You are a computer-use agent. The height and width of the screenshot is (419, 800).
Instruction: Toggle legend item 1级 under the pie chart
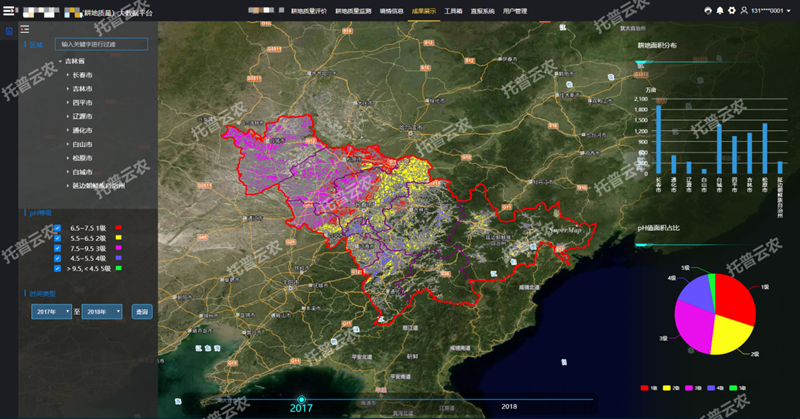(646, 387)
